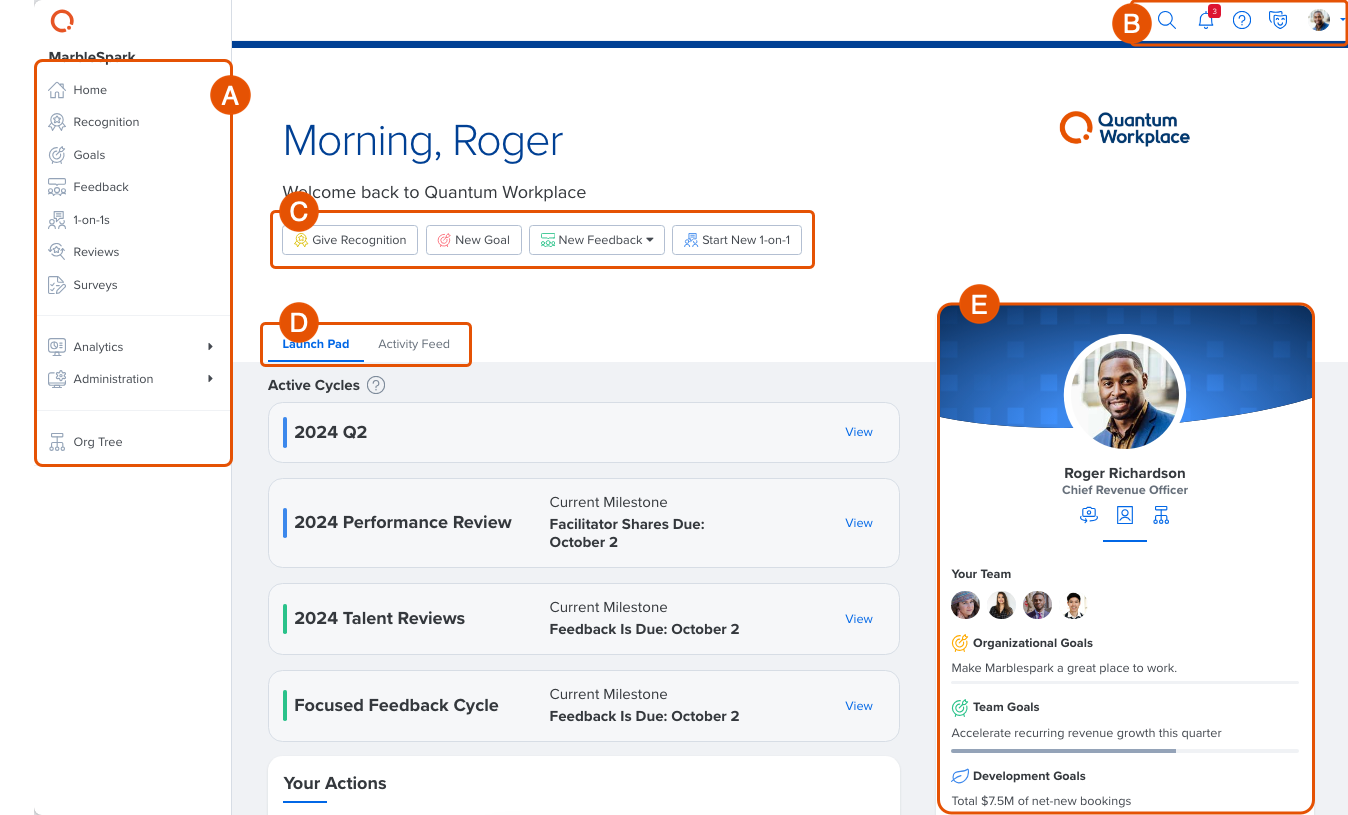
Task: Switch to the Activity Feed tab
Action: click(x=414, y=343)
